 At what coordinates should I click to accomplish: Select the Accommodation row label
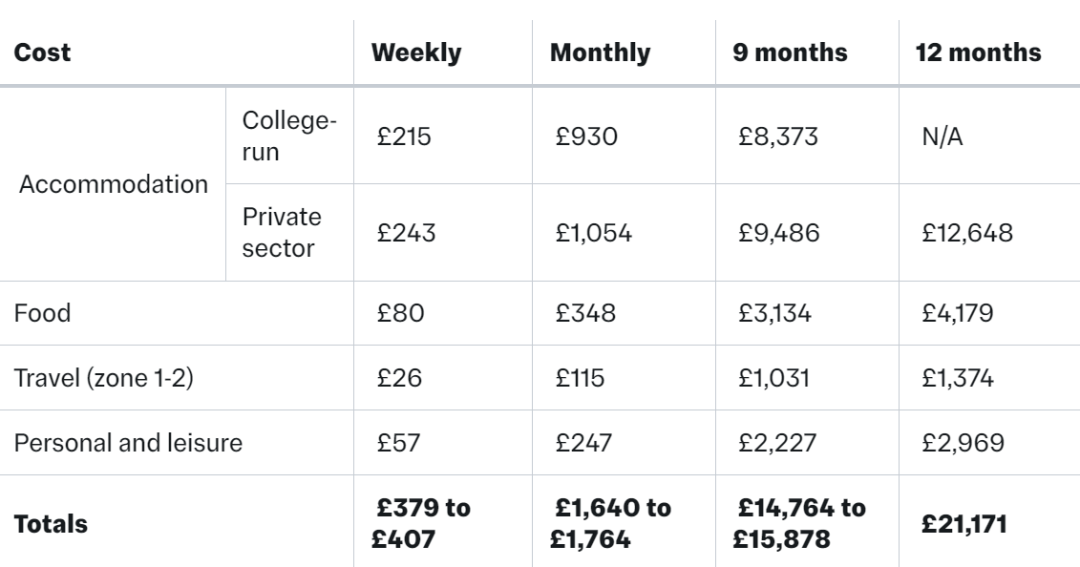[x=113, y=184]
